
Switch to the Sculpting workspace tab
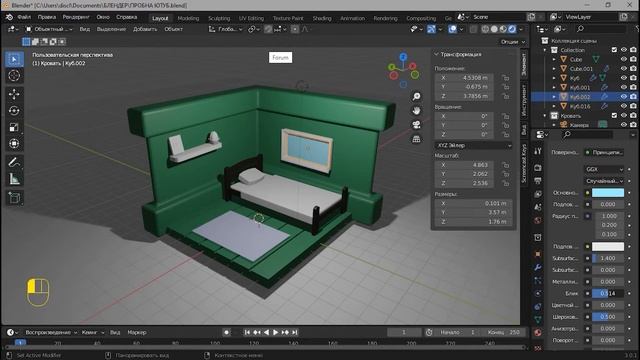[x=219, y=18]
